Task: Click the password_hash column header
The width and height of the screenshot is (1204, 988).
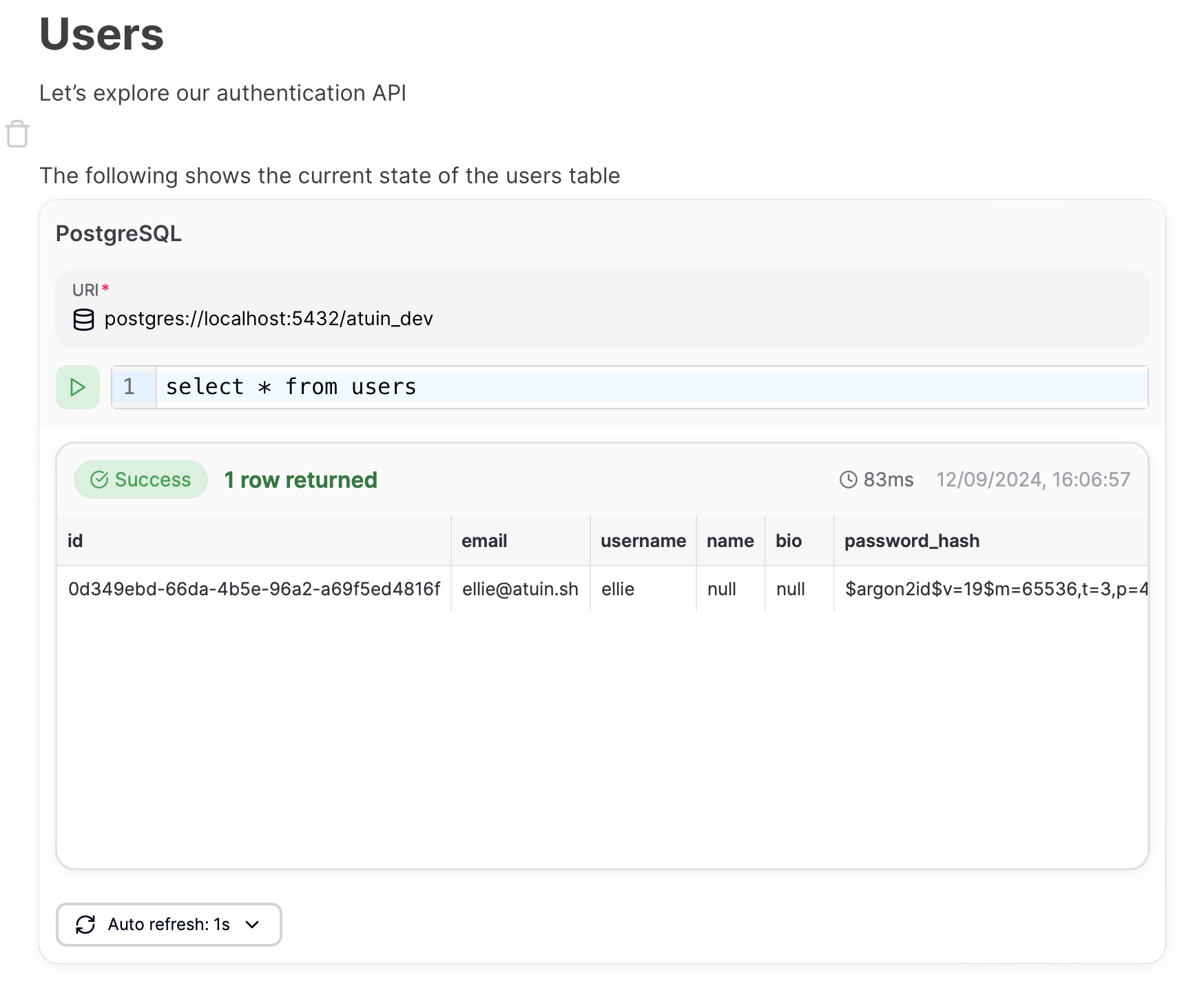Action: pos(911,541)
